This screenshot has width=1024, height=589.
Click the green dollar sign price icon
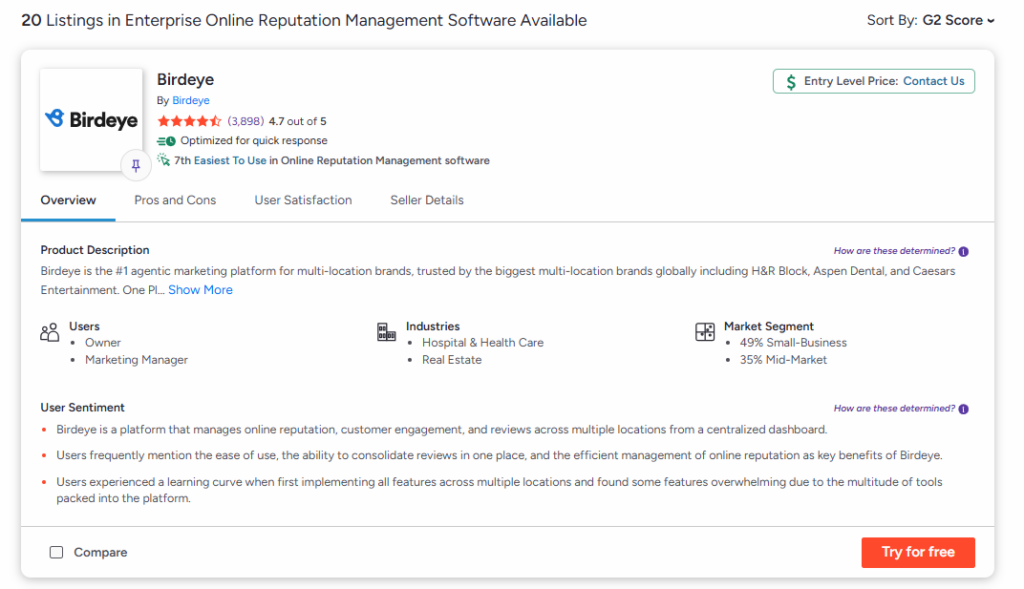(x=791, y=82)
